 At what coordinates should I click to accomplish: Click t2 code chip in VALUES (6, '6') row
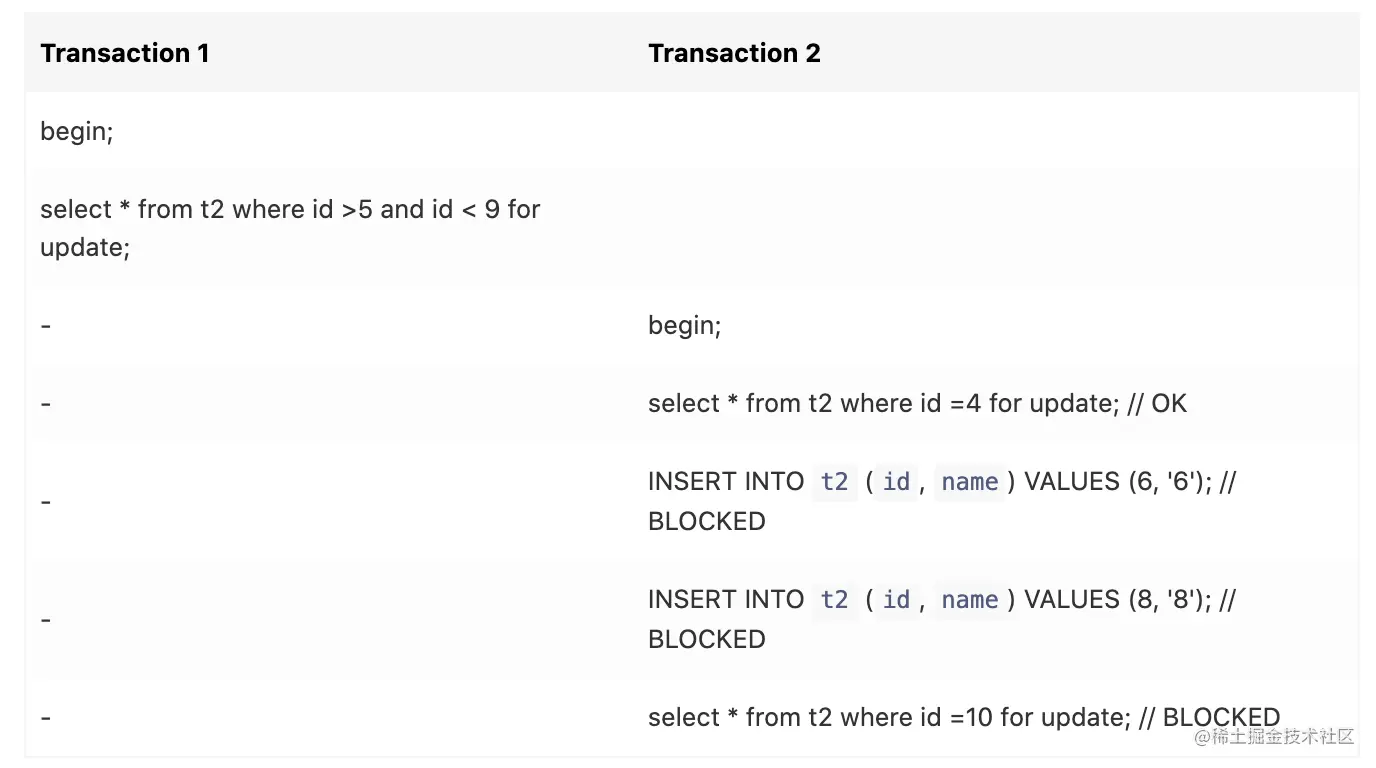[834, 482]
